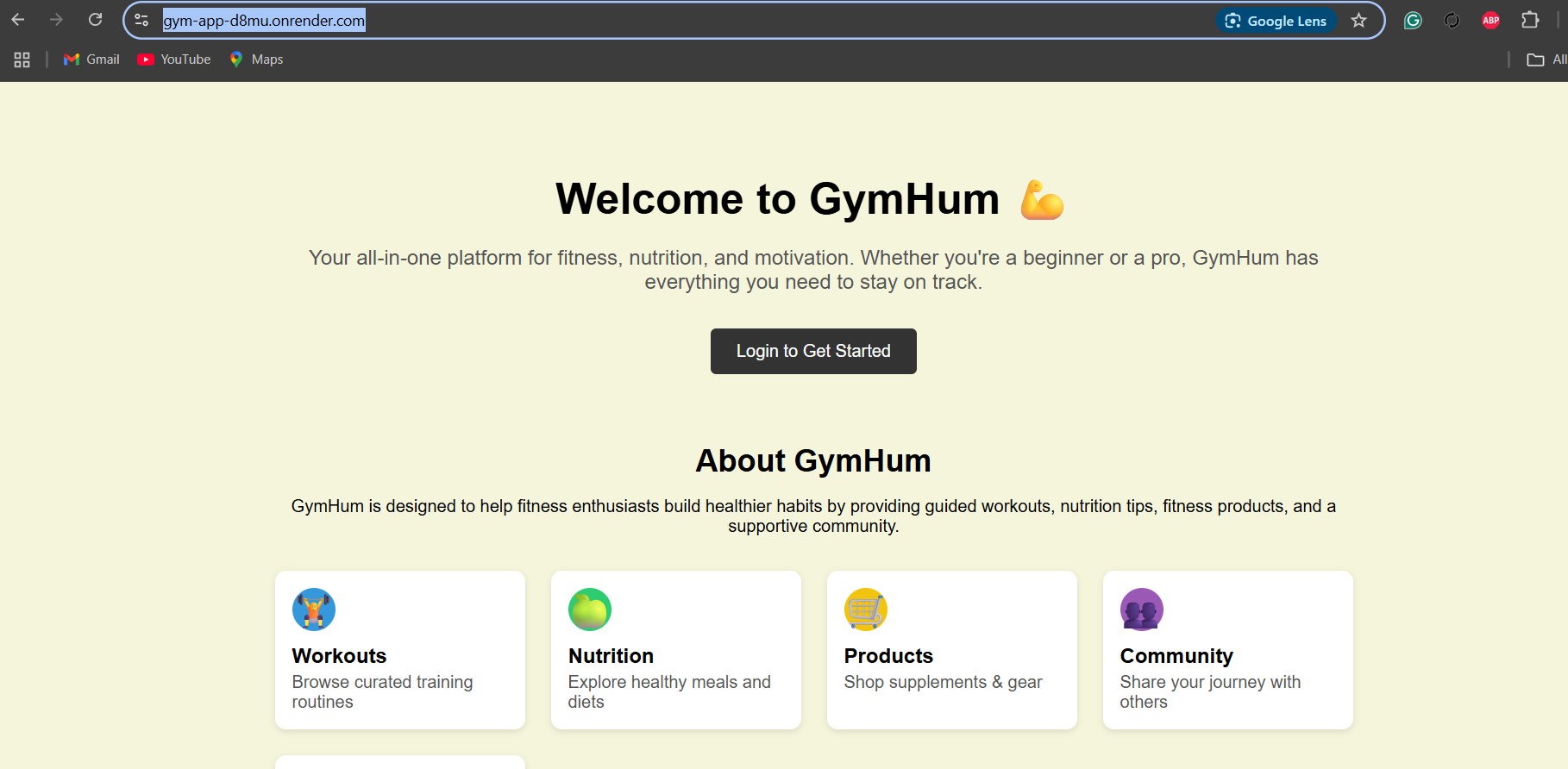Bookmark this page with the star
1568x769 pixels.
tap(1359, 21)
